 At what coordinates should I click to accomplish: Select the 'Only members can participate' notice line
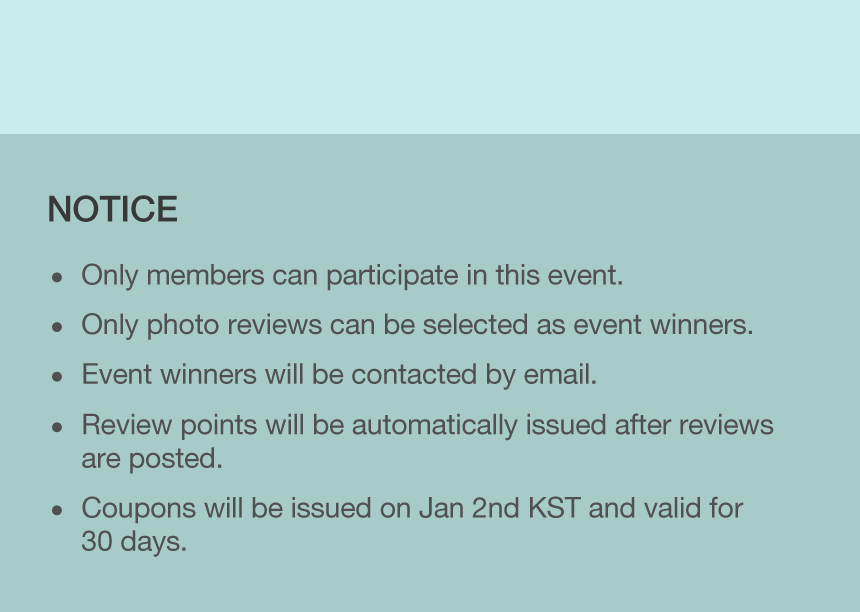click(352, 275)
